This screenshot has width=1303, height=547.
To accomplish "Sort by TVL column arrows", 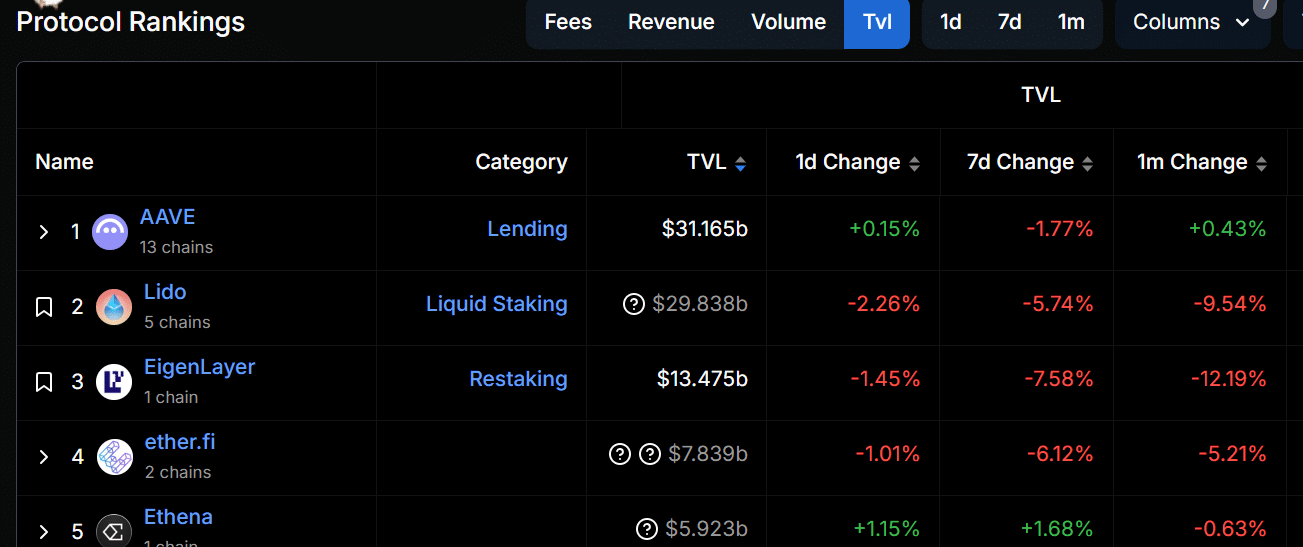I will [740, 163].
